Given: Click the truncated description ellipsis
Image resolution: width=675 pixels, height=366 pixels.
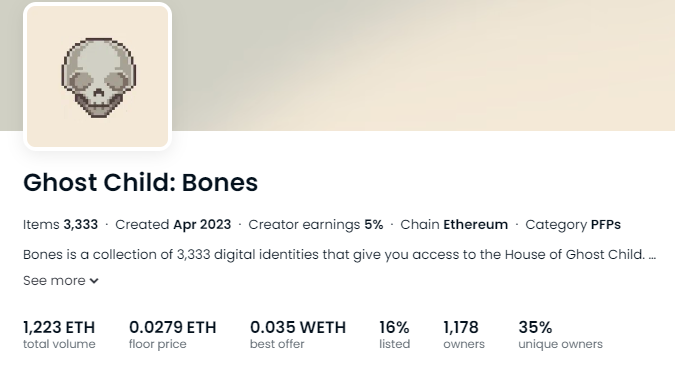Looking at the screenshot, I should click(652, 255).
